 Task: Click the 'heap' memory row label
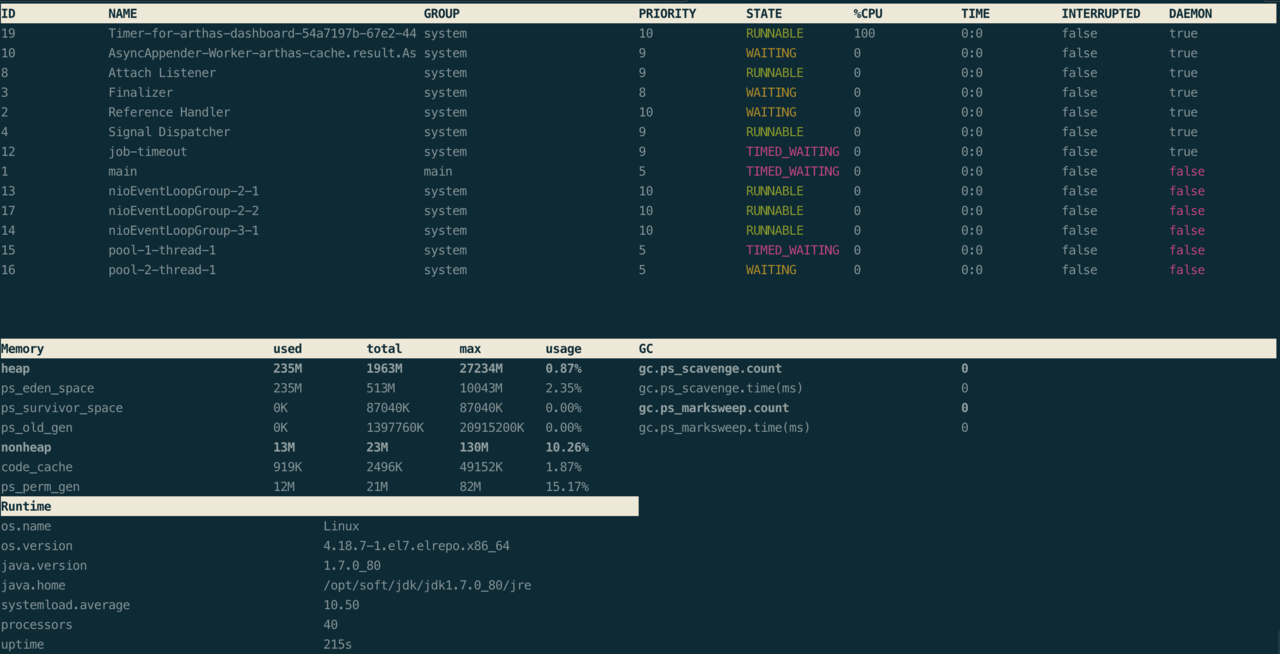coord(15,369)
